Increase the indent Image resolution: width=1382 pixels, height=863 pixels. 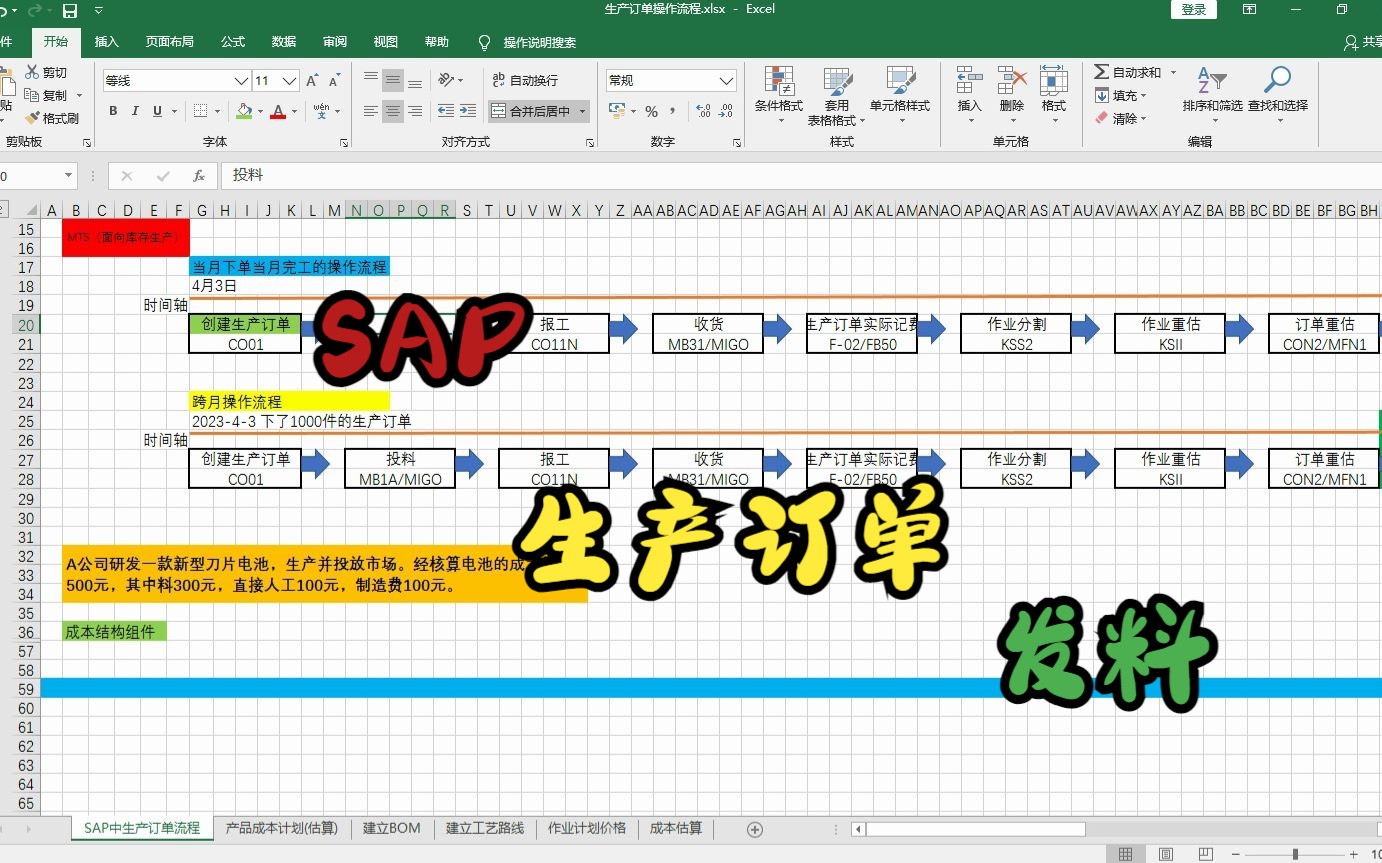(x=469, y=111)
